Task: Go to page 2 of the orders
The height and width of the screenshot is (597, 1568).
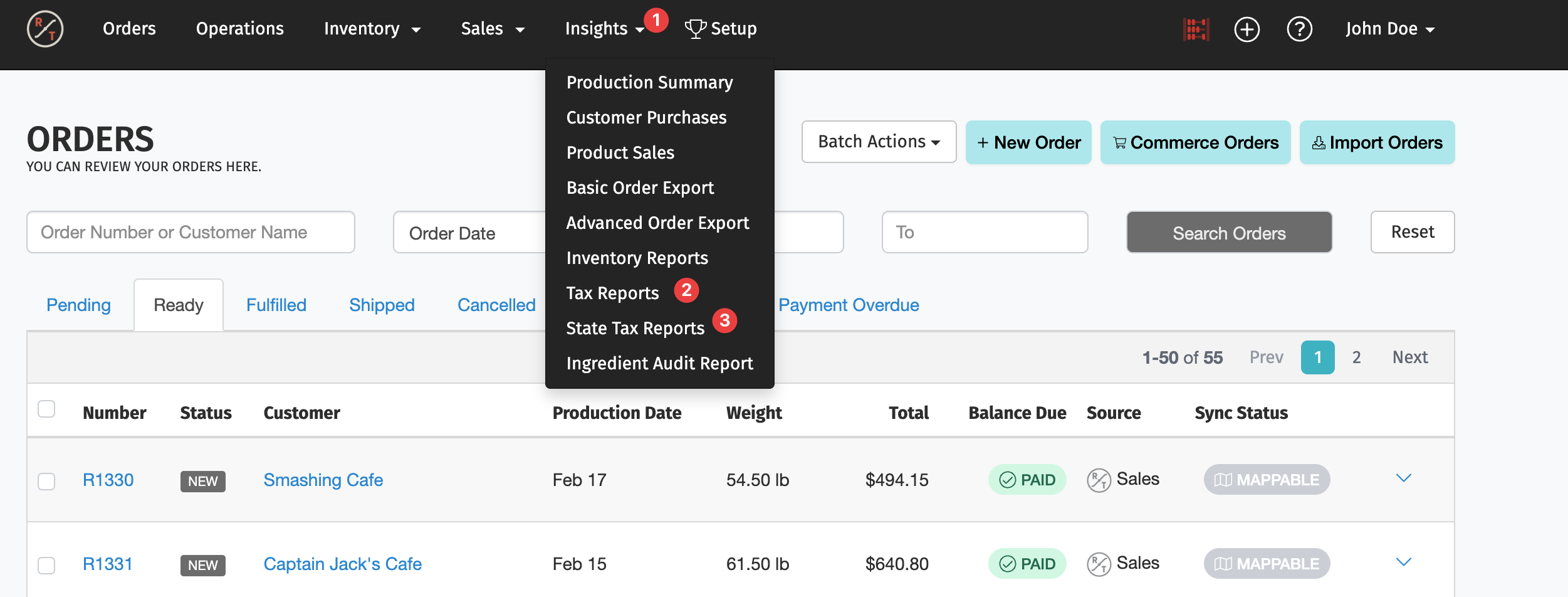Action: click(1356, 357)
